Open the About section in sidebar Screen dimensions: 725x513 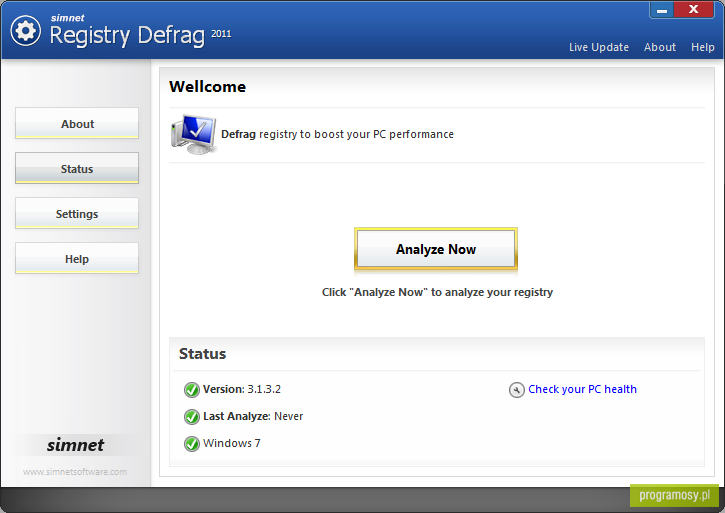pos(77,124)
